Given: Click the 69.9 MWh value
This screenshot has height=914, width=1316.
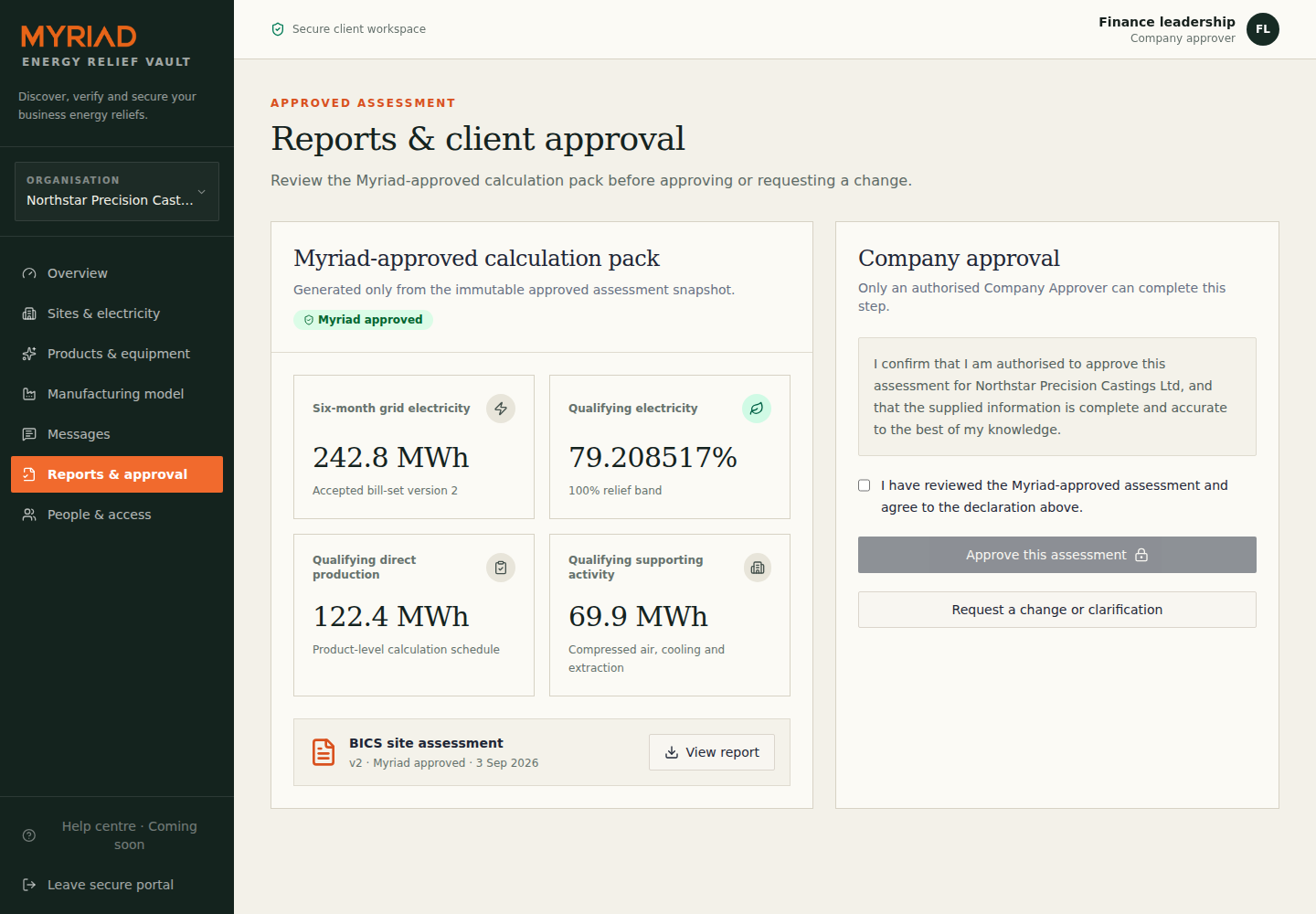Looking at the screenshot, I should (x=638, y=616).
